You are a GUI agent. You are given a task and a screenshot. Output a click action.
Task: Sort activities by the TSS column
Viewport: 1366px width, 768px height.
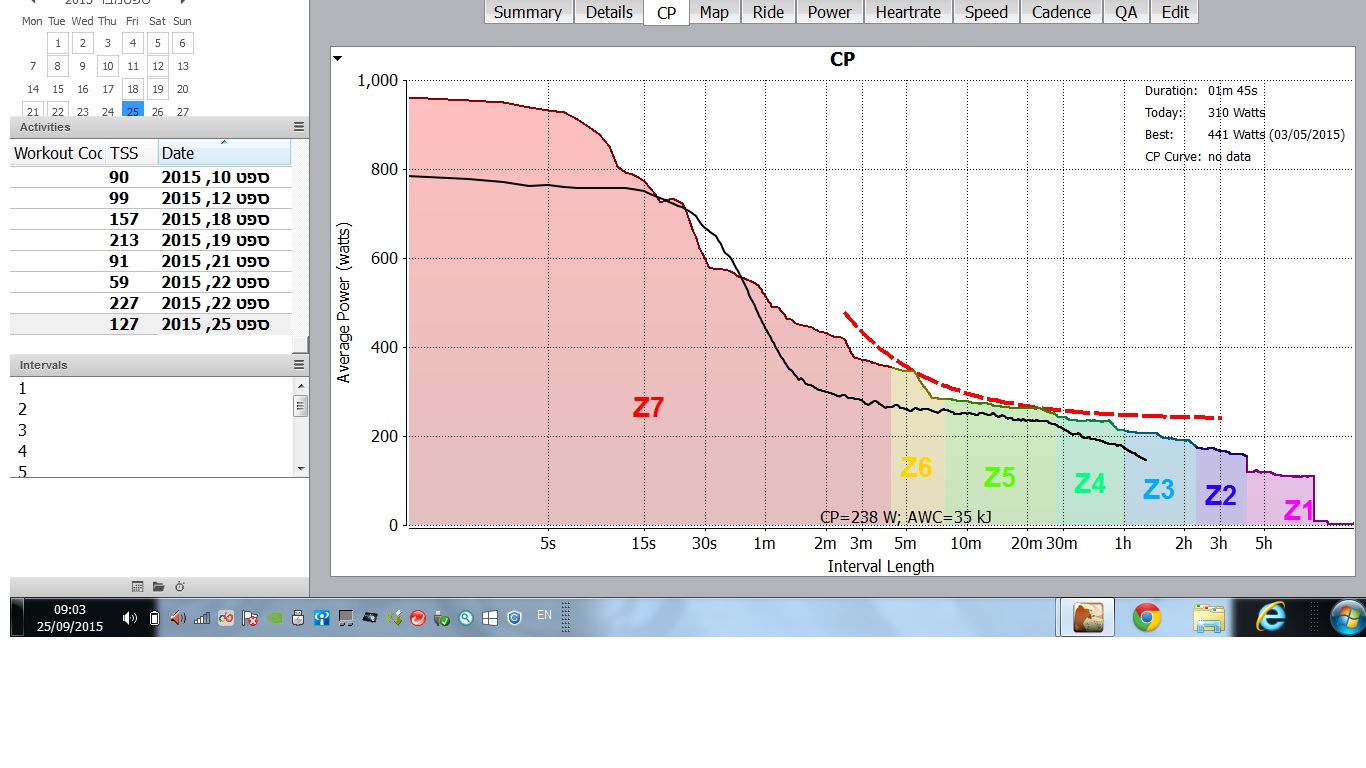tap(131, 153)
